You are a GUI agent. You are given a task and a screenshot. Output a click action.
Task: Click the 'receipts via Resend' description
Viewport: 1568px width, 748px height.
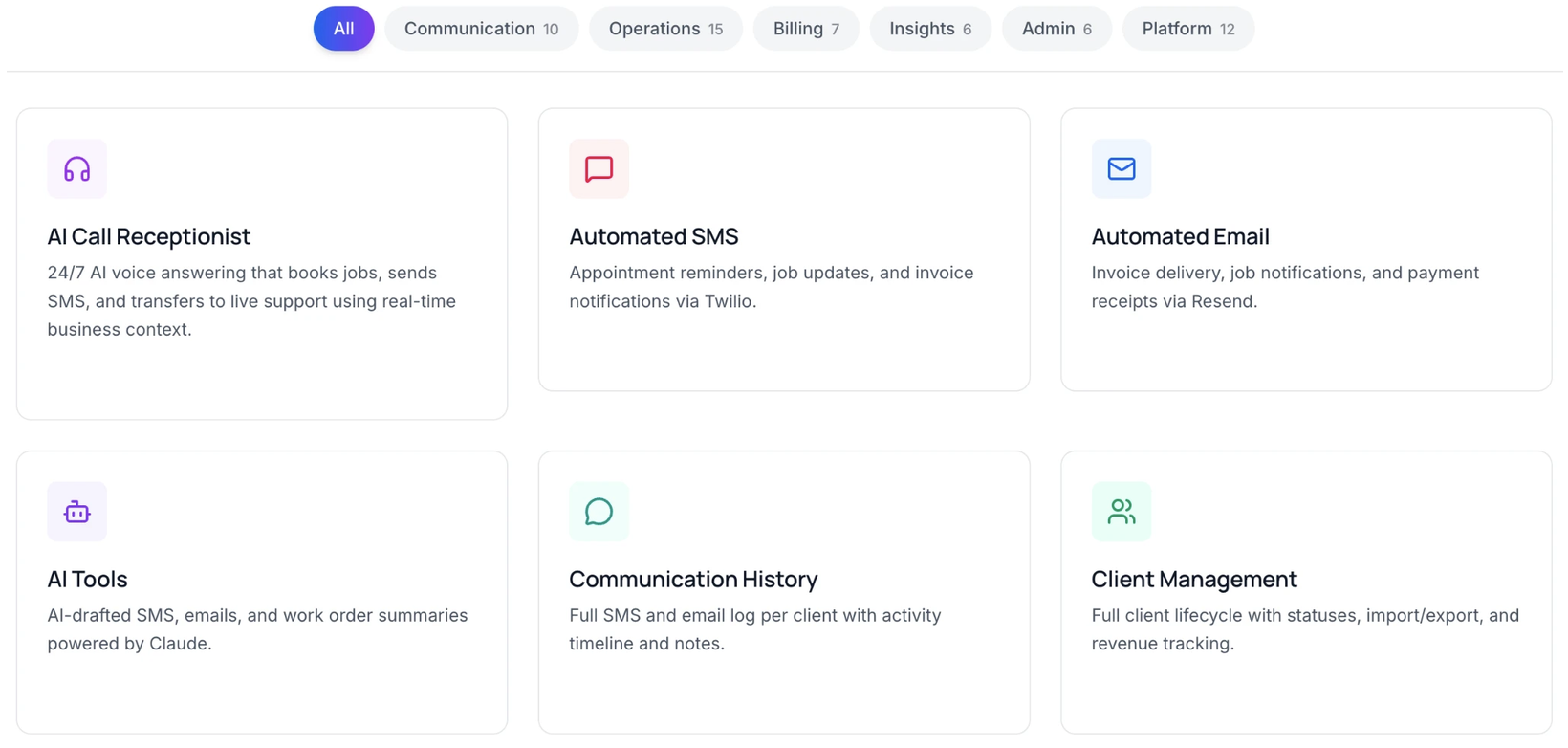tap(1285, 287)
